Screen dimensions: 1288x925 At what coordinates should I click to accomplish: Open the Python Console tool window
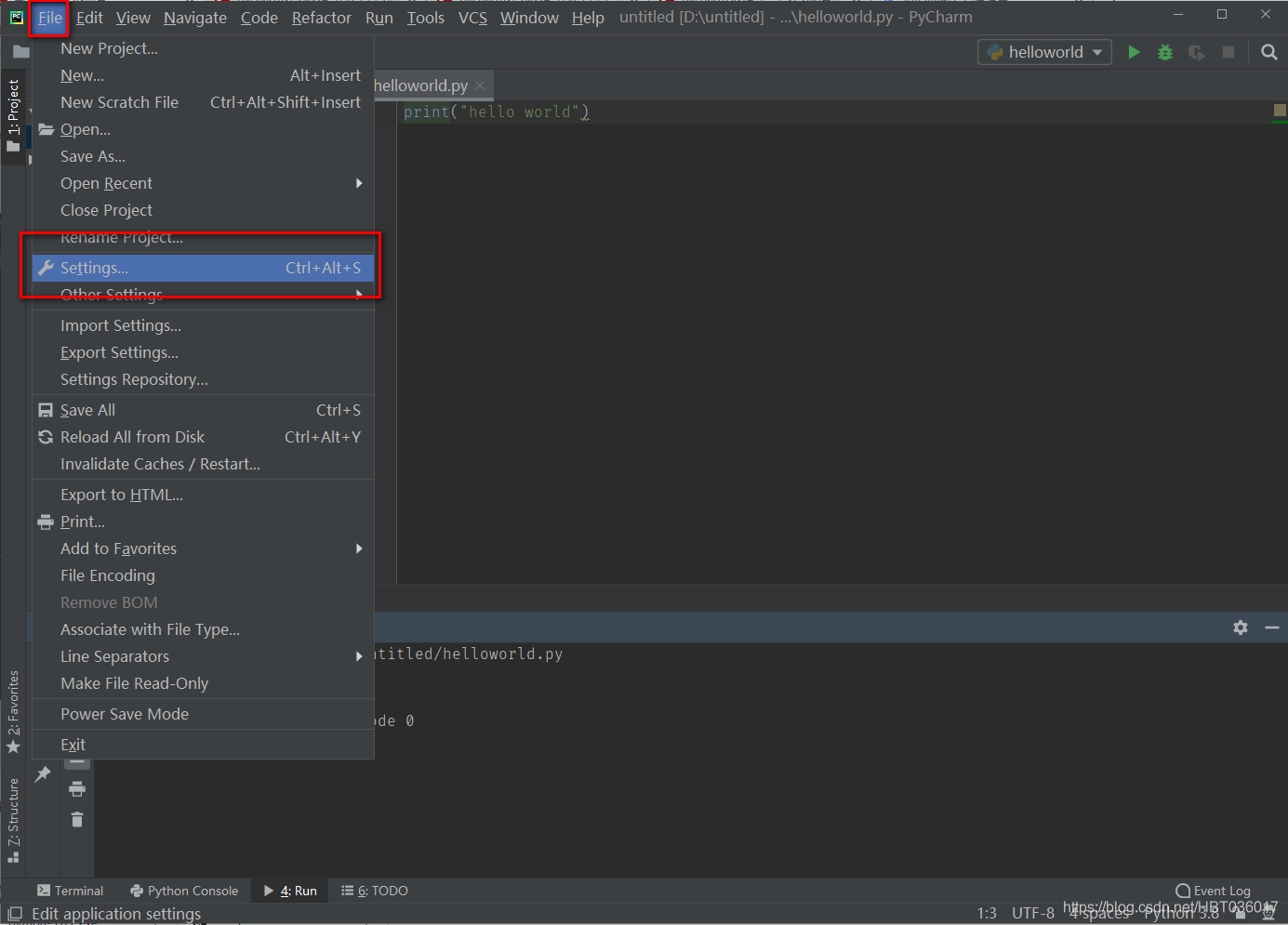[184, 891]
